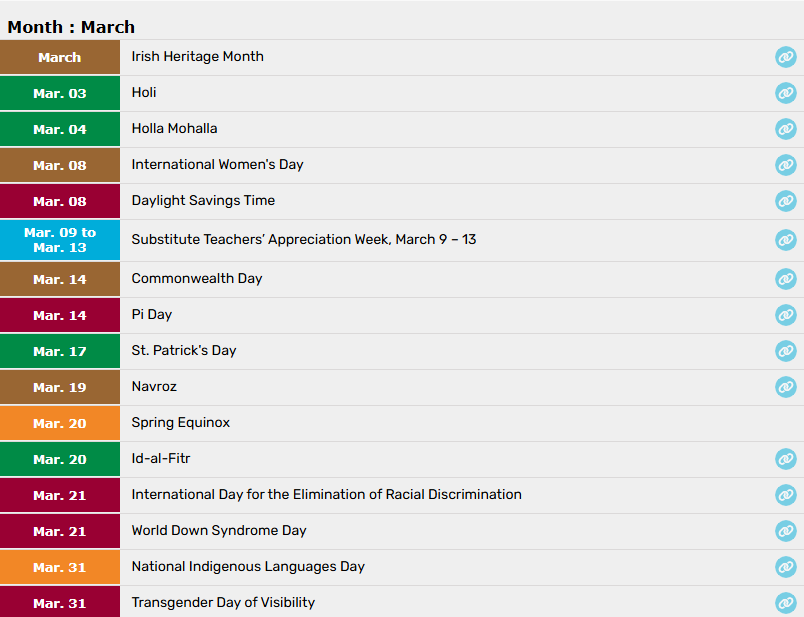Image resolution: width=804 pixels, height=617 pixels.
Task: Click the Navroz row link icon
Action: (786, 387)
